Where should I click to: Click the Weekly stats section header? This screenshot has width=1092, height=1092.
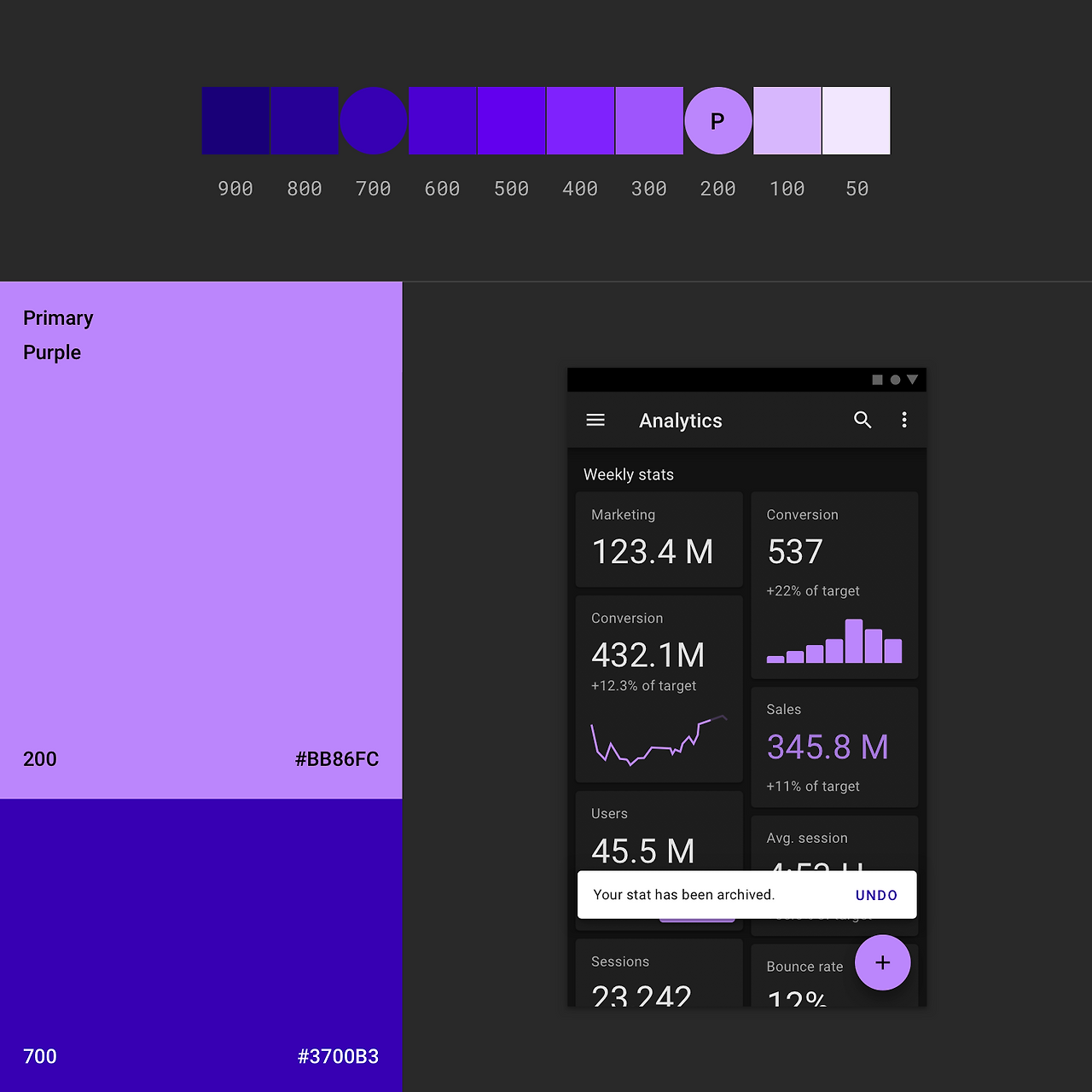pyautogui.click(x=629, y=474)
